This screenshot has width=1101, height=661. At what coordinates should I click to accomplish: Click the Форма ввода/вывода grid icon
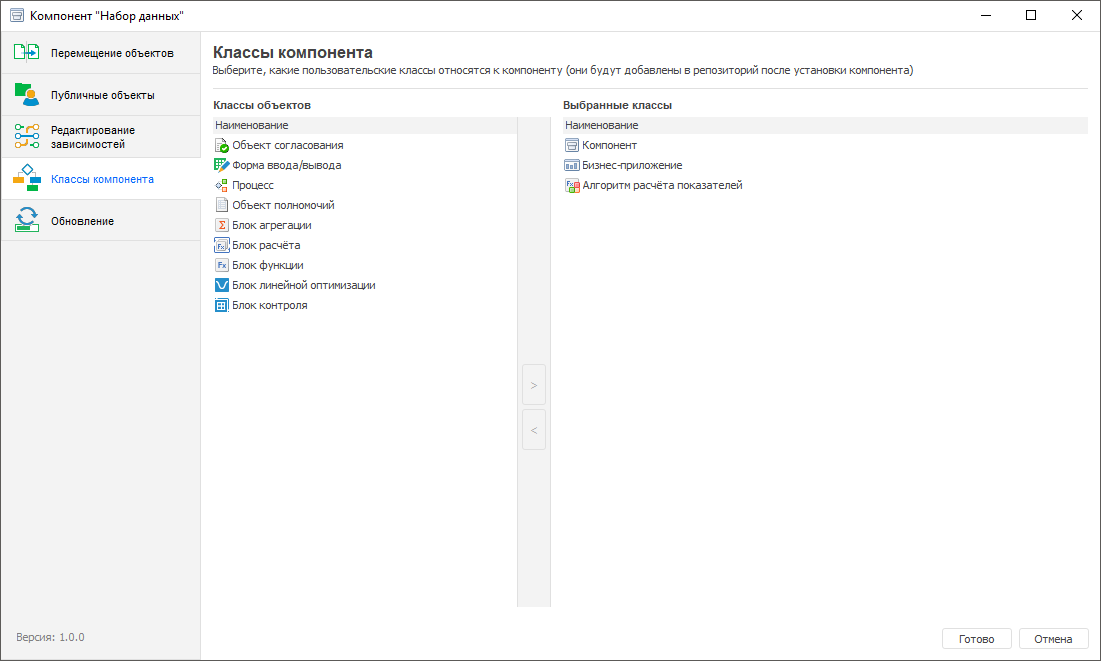pos(222,166)
